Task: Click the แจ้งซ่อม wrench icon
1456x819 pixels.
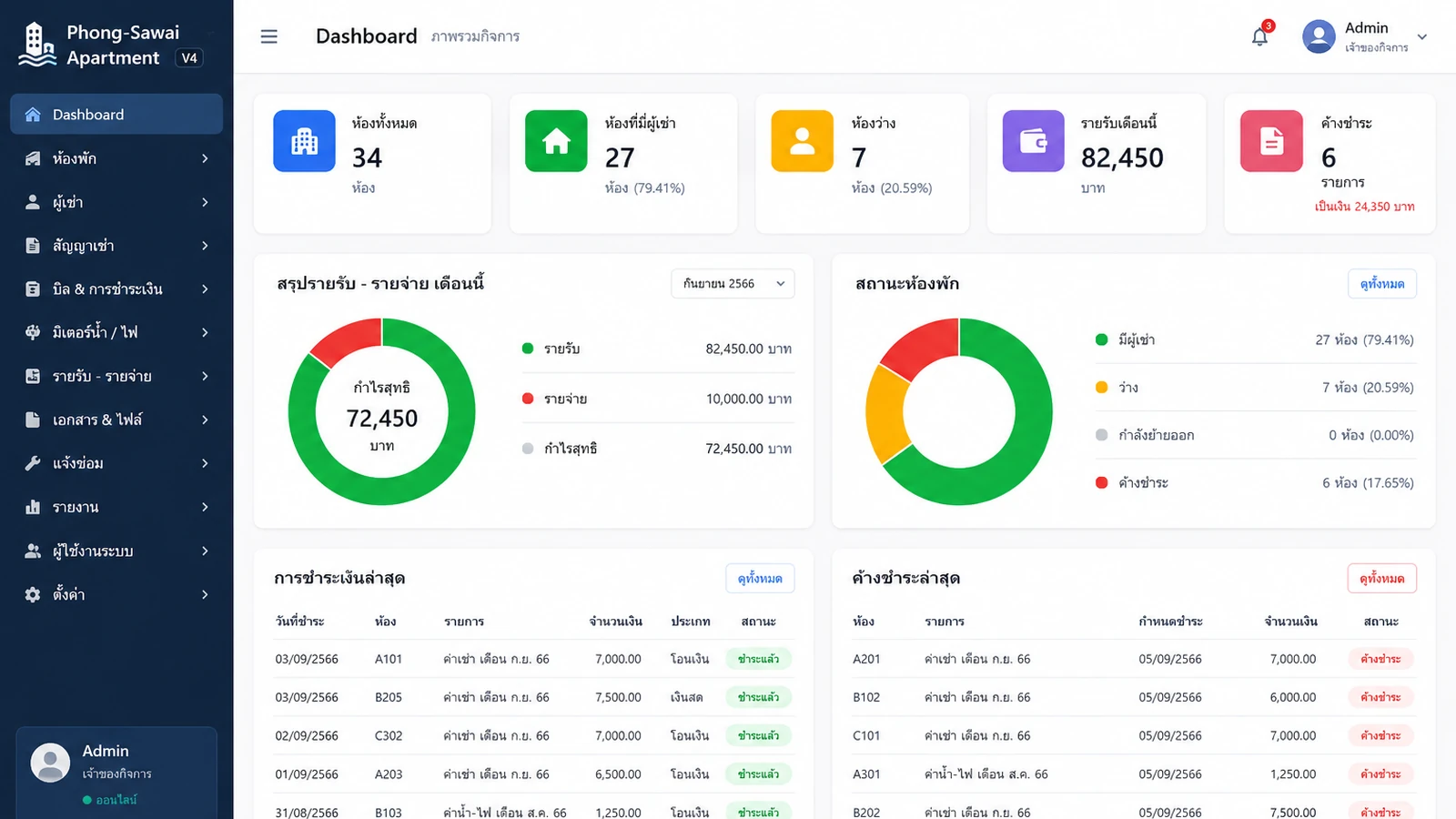Action: point(33,463)
